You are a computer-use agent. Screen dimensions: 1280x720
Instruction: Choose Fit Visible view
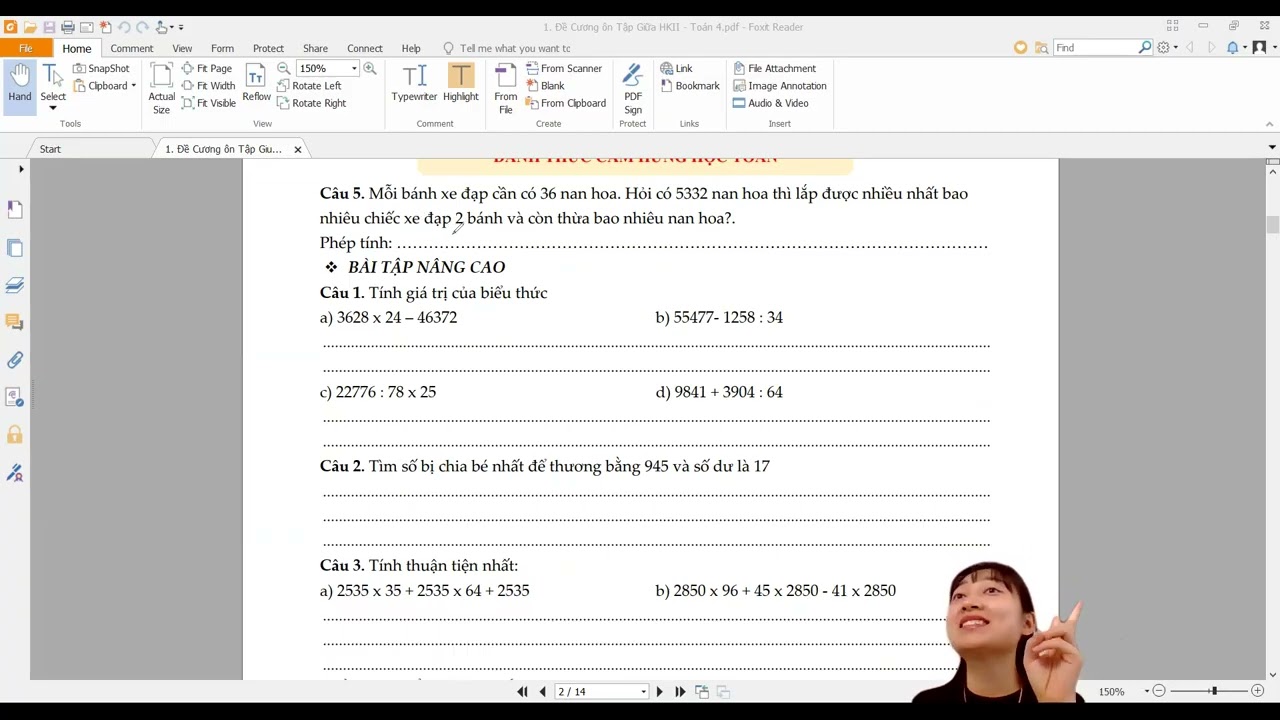click(209, 103)
